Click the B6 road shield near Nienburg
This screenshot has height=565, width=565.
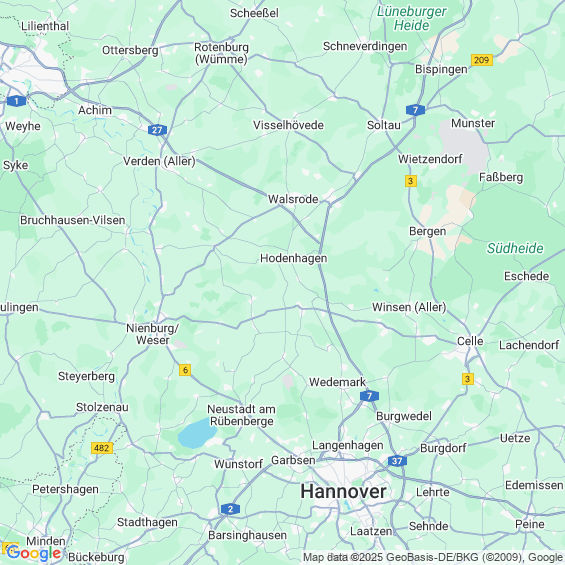click(185, 370)
